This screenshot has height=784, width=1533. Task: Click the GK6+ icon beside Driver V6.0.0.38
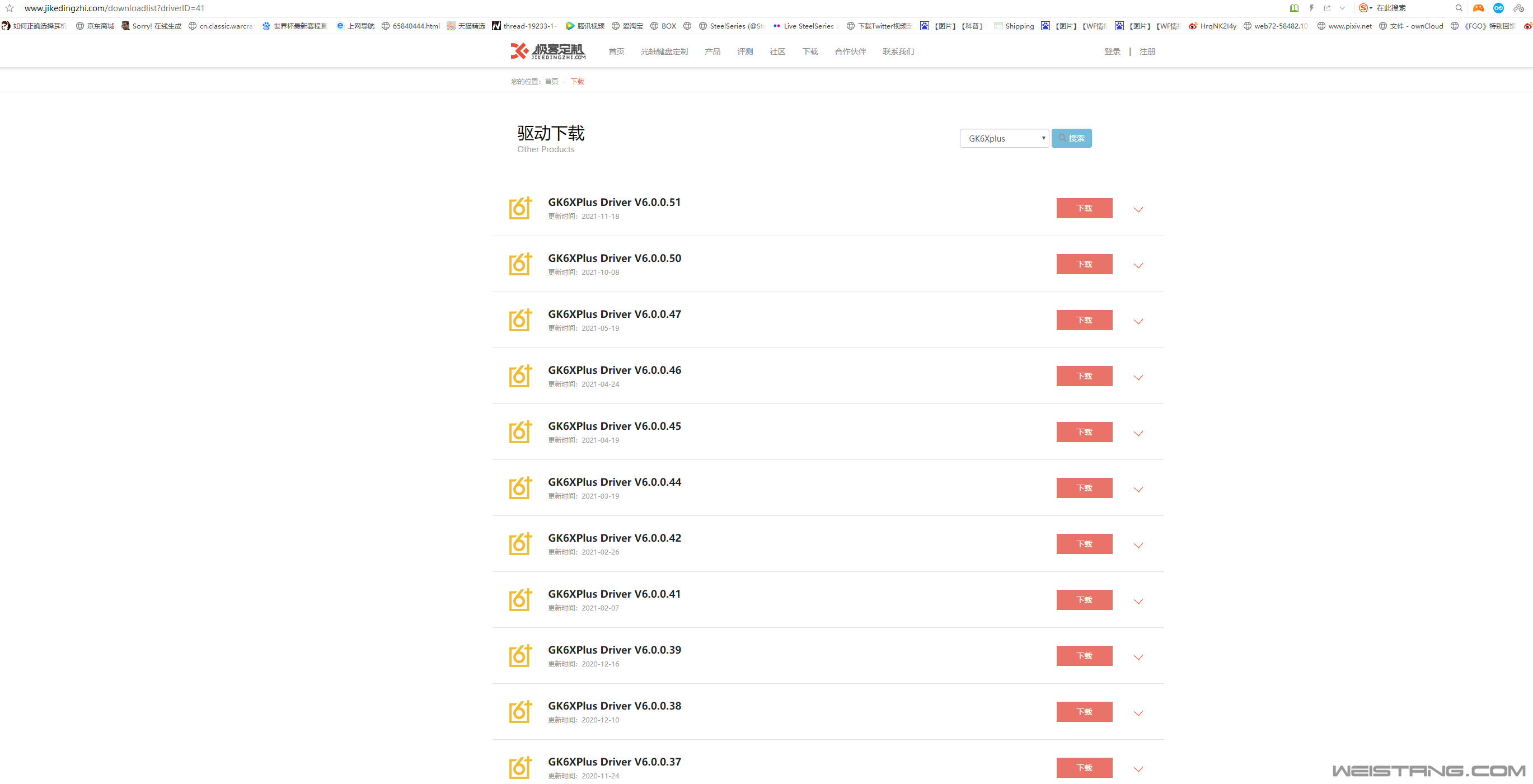coord(520,711)
